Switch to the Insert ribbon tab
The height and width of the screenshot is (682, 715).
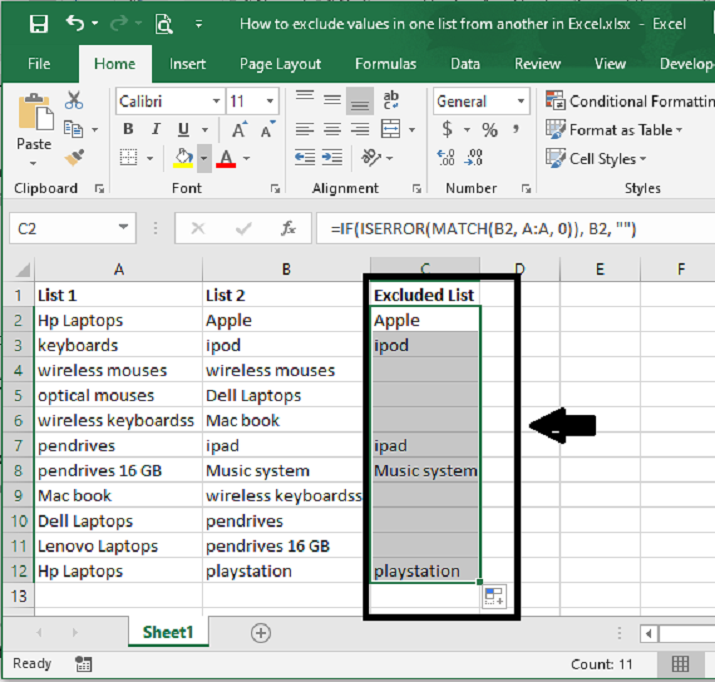coord(187,64)
